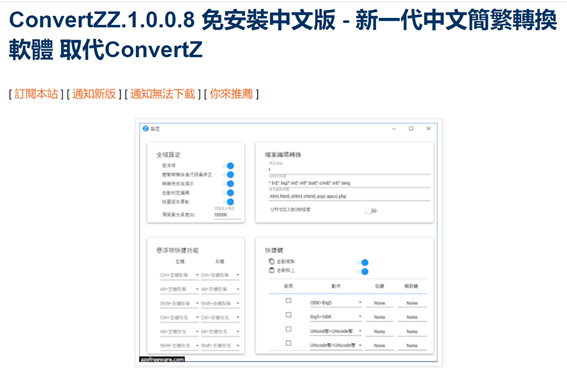
Task: Open the Big5>GBK action dropdown
Action: tap(336, 317)
